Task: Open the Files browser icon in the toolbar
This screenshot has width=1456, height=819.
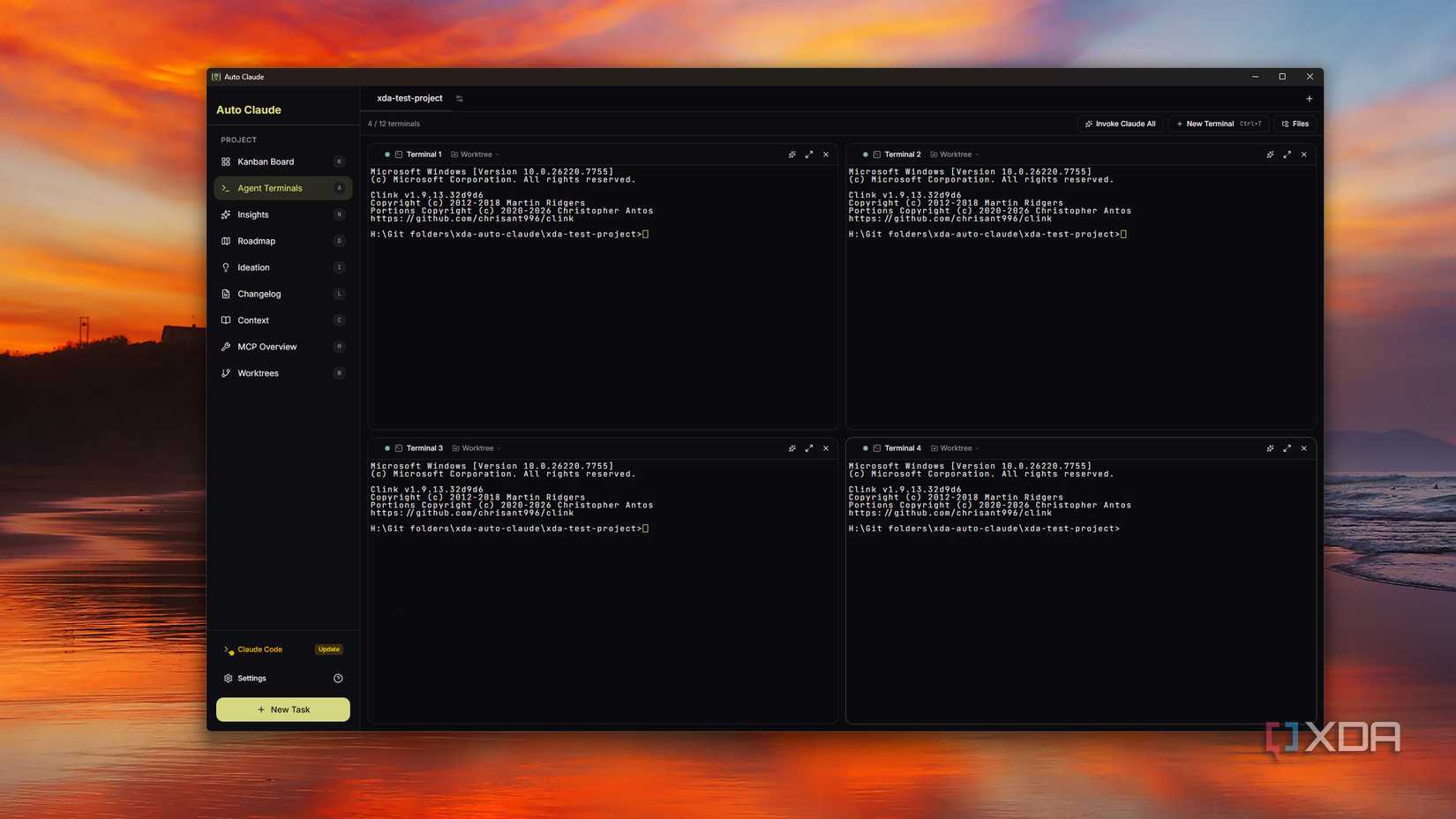Action: pos(1295,124)
